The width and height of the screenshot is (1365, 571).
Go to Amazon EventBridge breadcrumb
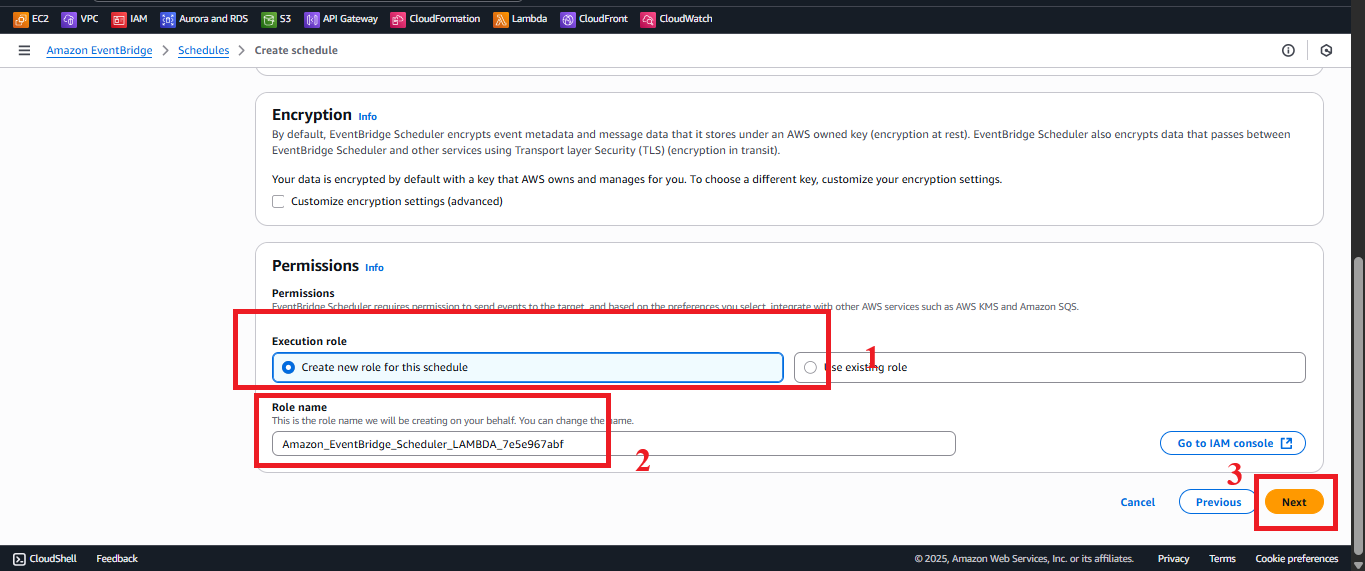(x=99, y=50)
